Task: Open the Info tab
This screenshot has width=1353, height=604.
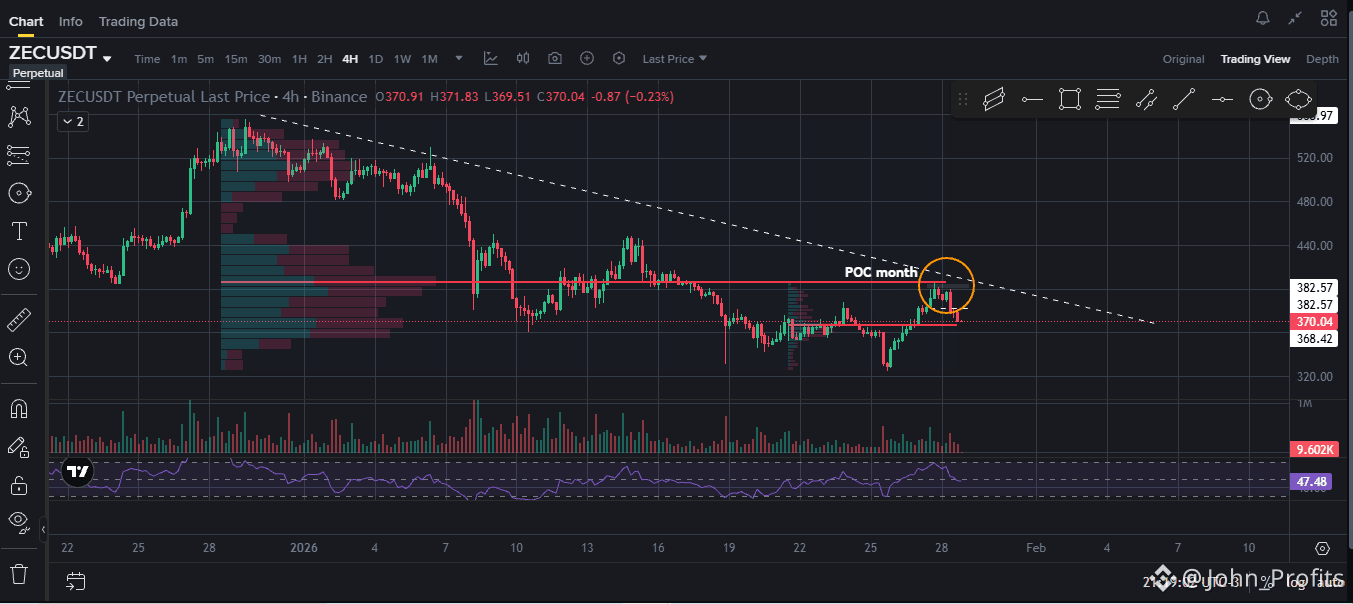Action: click(71, 21)
